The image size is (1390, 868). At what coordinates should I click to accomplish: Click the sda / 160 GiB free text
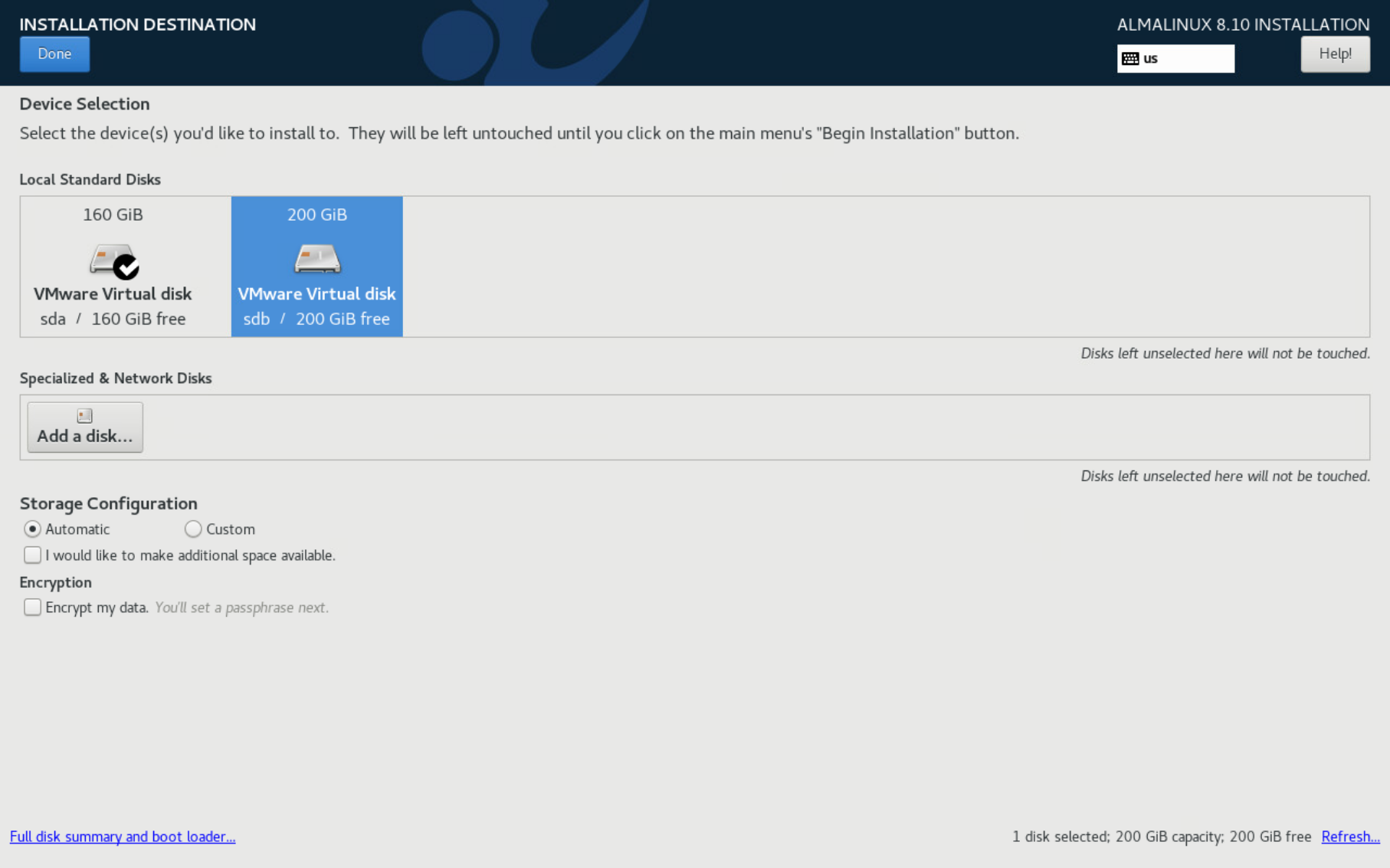pyautogui.click(x=113, y=319)
